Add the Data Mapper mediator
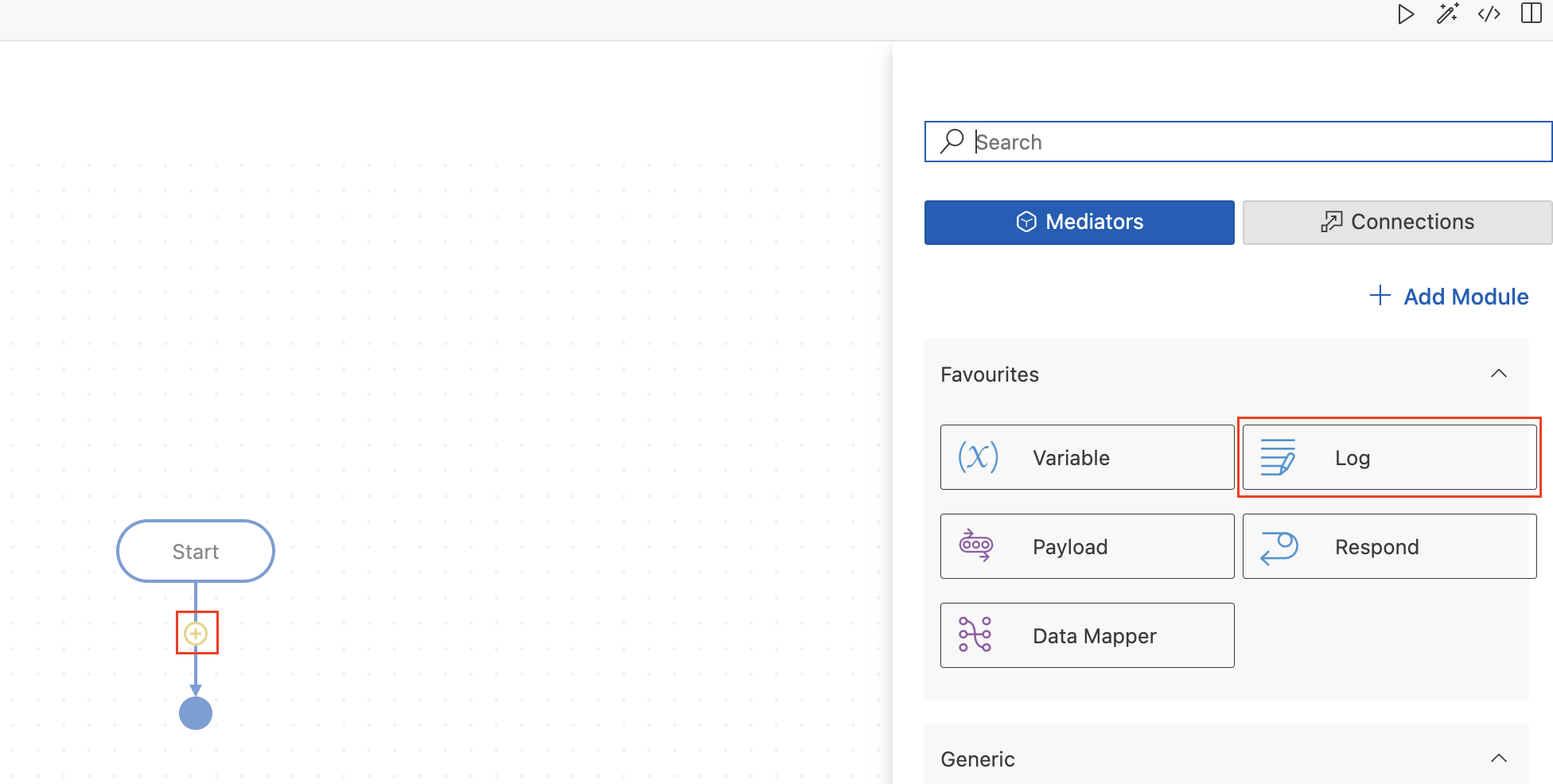The height and width of the screenshot is (784, 1553). point(1088,635)
